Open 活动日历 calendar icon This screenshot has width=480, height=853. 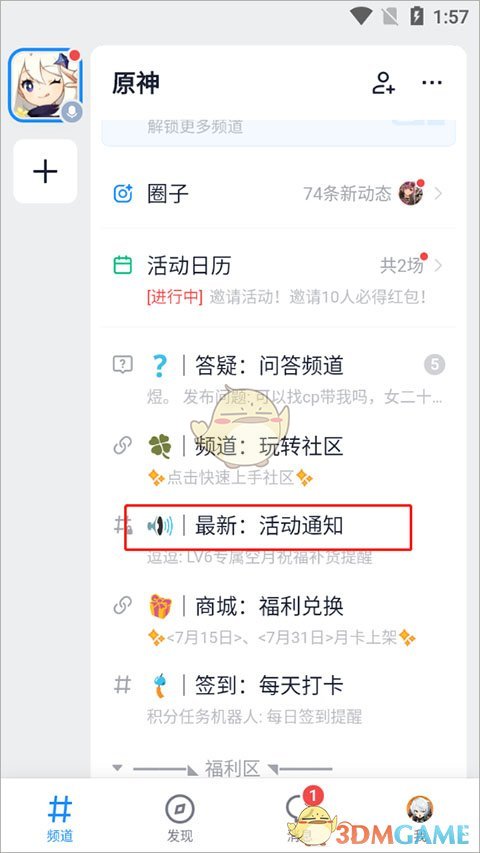point(123,265)
